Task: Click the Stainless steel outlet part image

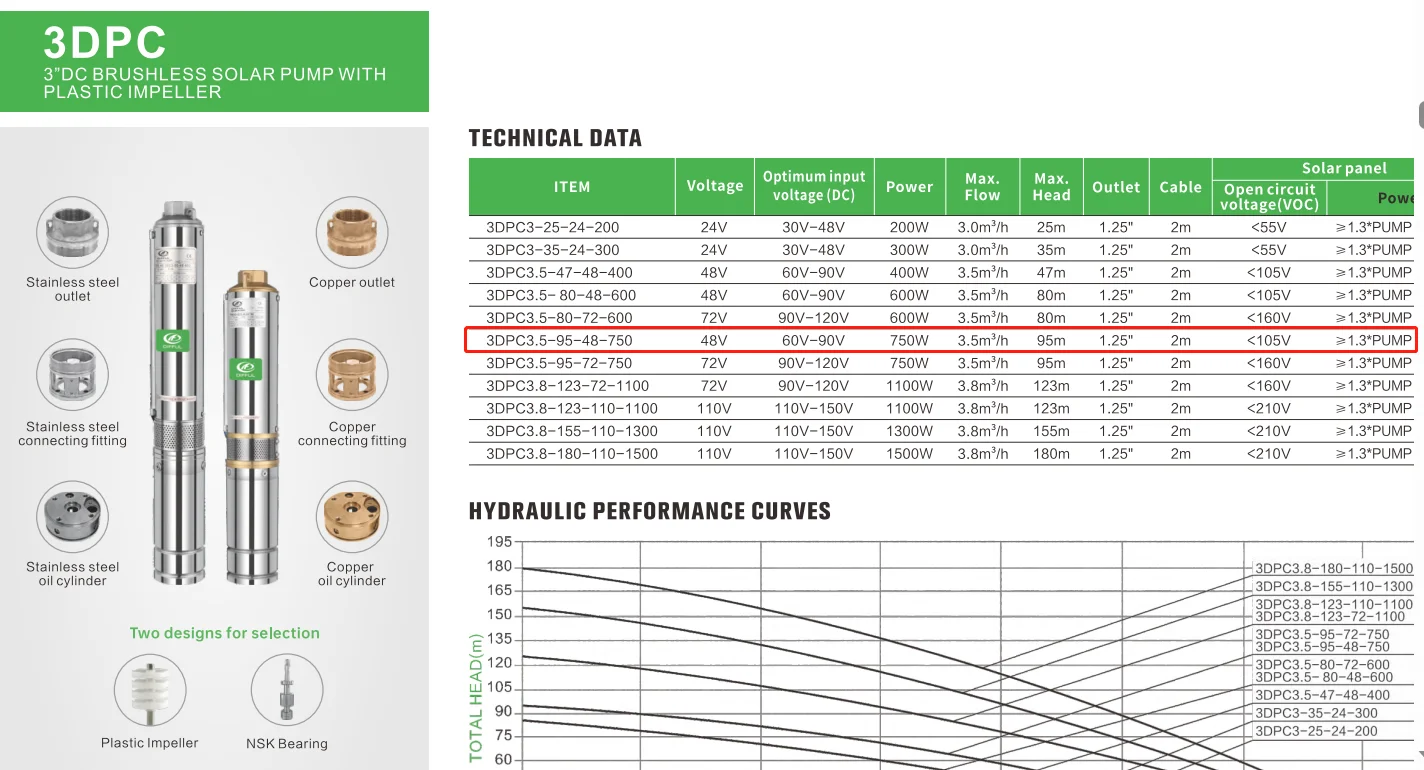Action: point(72,231)
